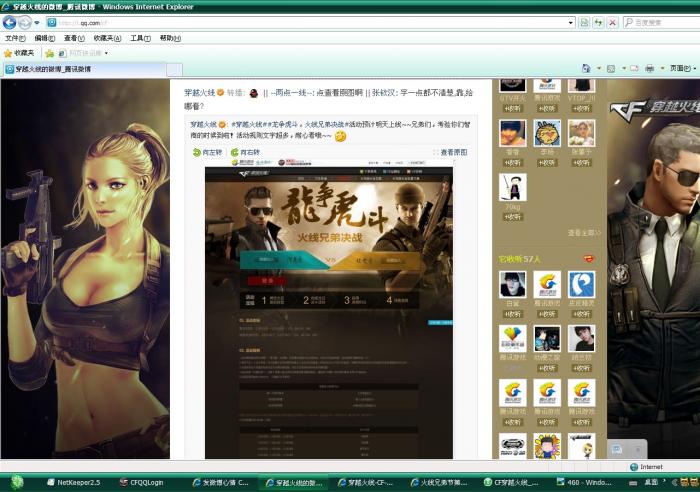Switch to 发微博心情 taskbar window
Viewport: 700px width, 492px height.
point(221,483)
